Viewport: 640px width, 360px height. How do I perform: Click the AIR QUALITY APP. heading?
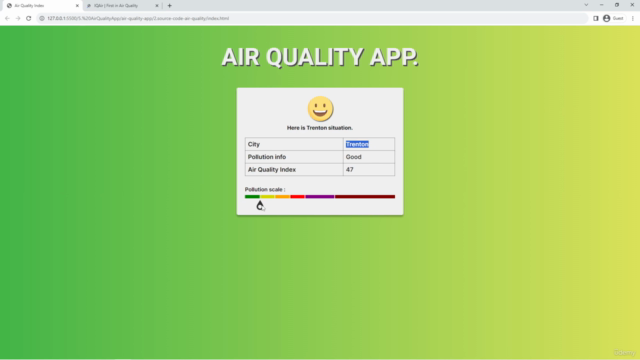point(320,57)
